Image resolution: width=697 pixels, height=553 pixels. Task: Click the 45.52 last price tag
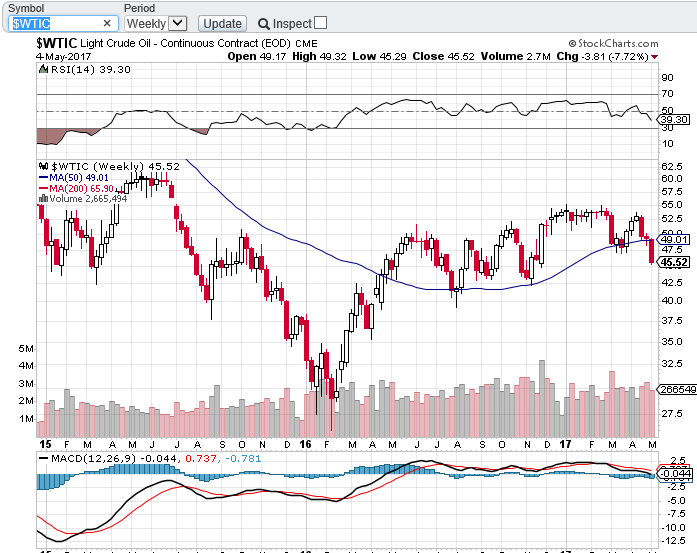[674, 262]
